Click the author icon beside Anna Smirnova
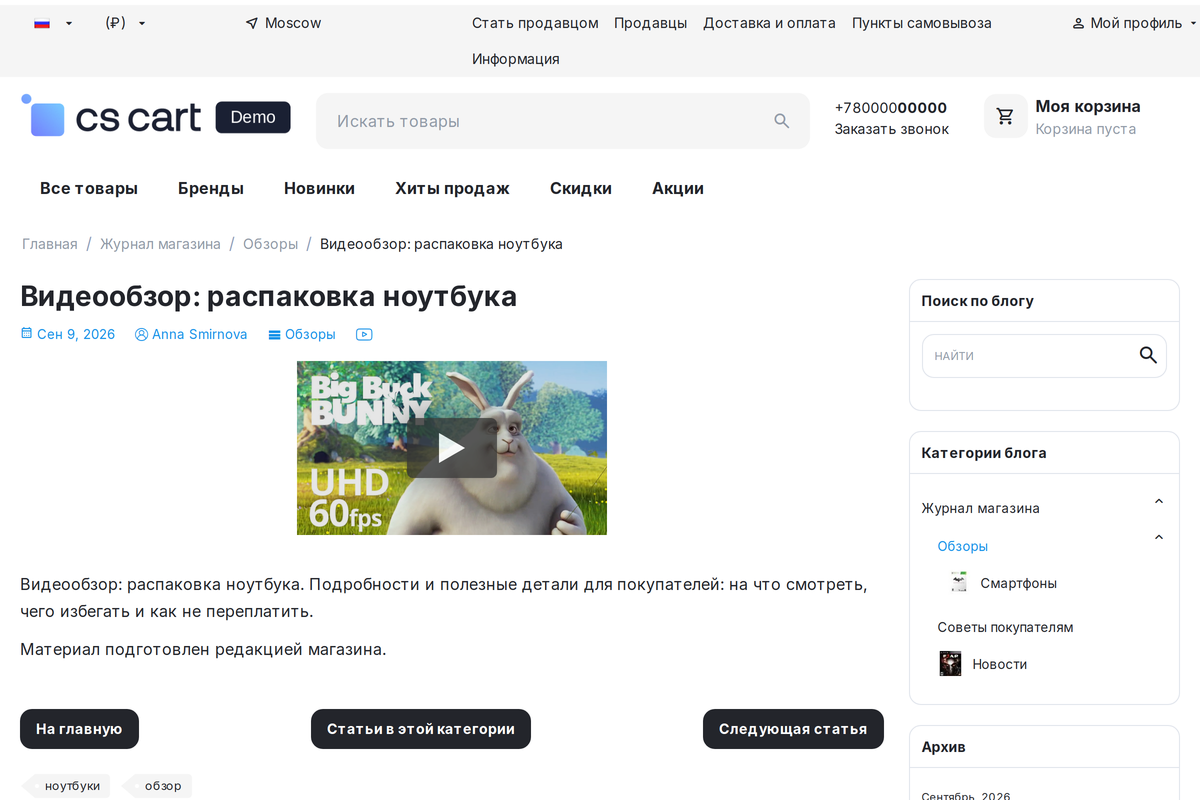 [x=141, y=334]
